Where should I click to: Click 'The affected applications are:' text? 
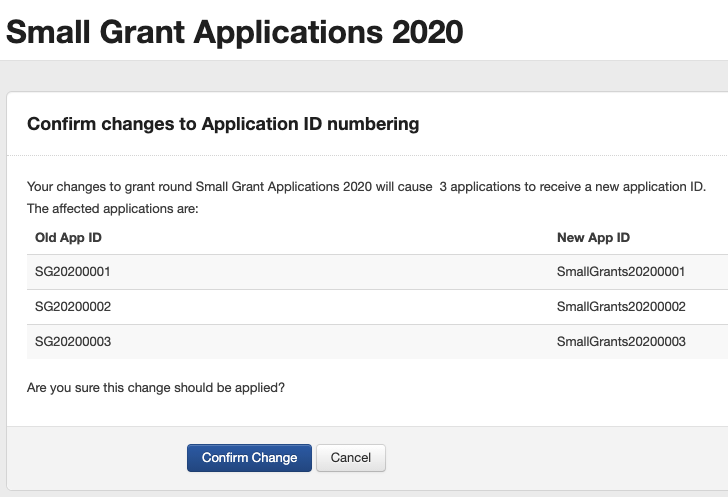pos(113,209)
